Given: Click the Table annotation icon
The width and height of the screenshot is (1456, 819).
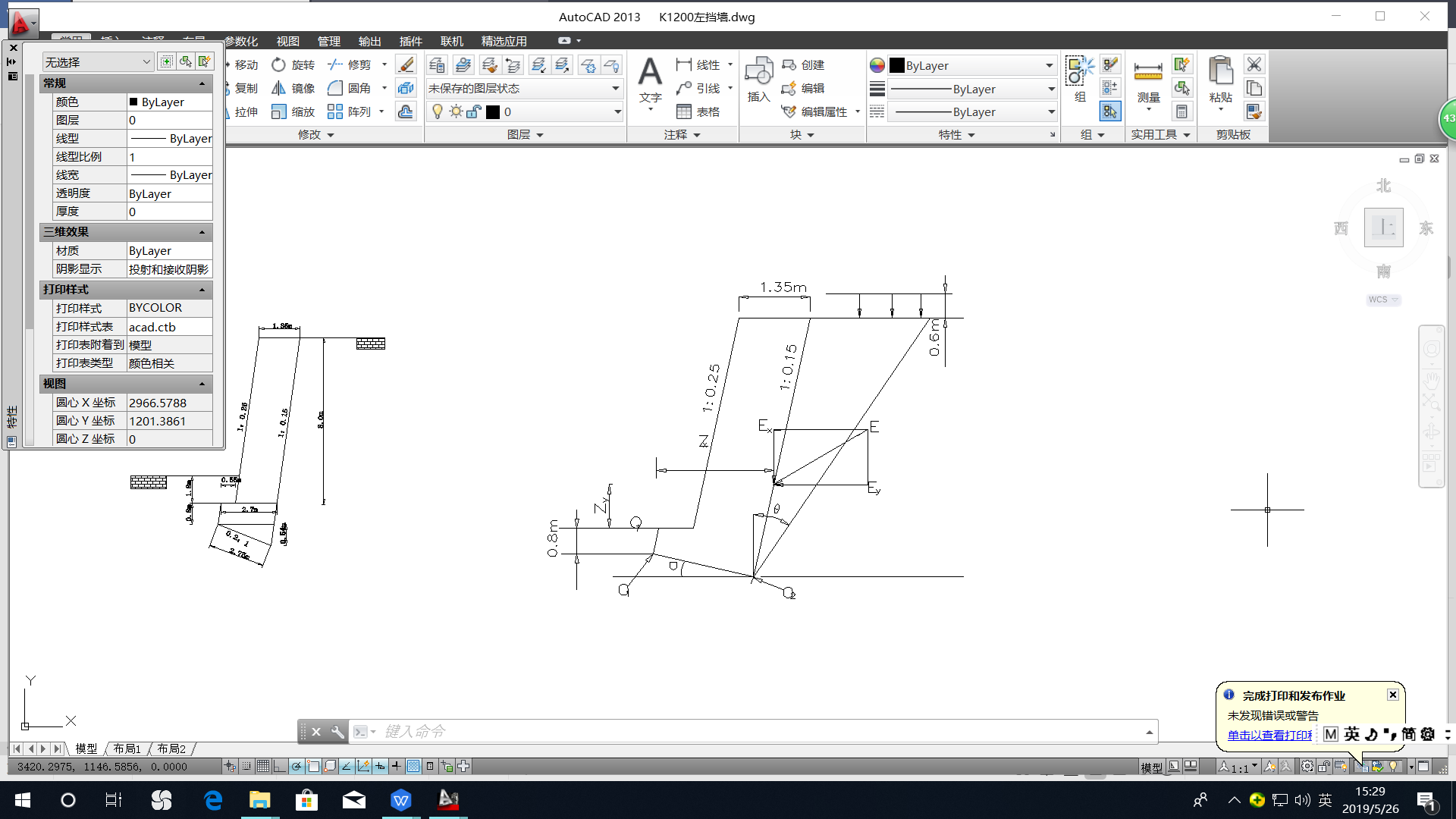Looking at the screenshot, I should click(x=684, y=112).
